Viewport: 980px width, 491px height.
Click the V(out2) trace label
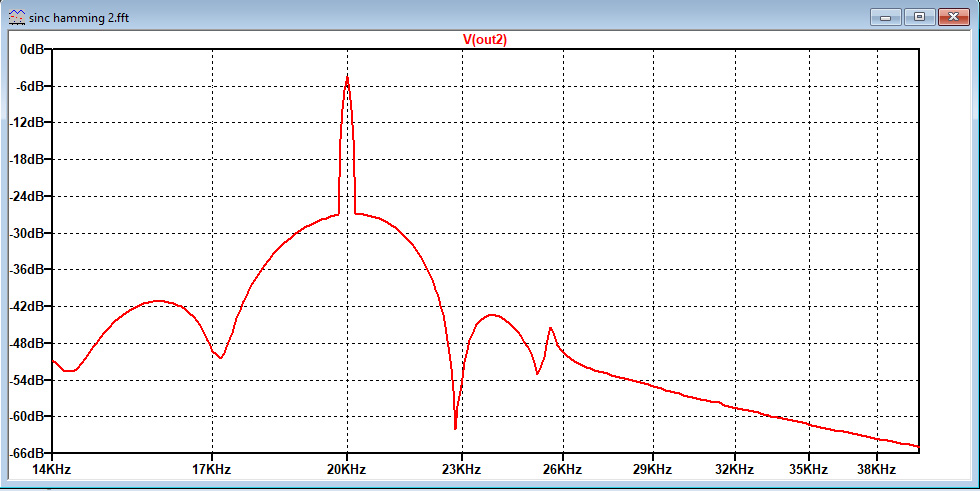point(484,39)
